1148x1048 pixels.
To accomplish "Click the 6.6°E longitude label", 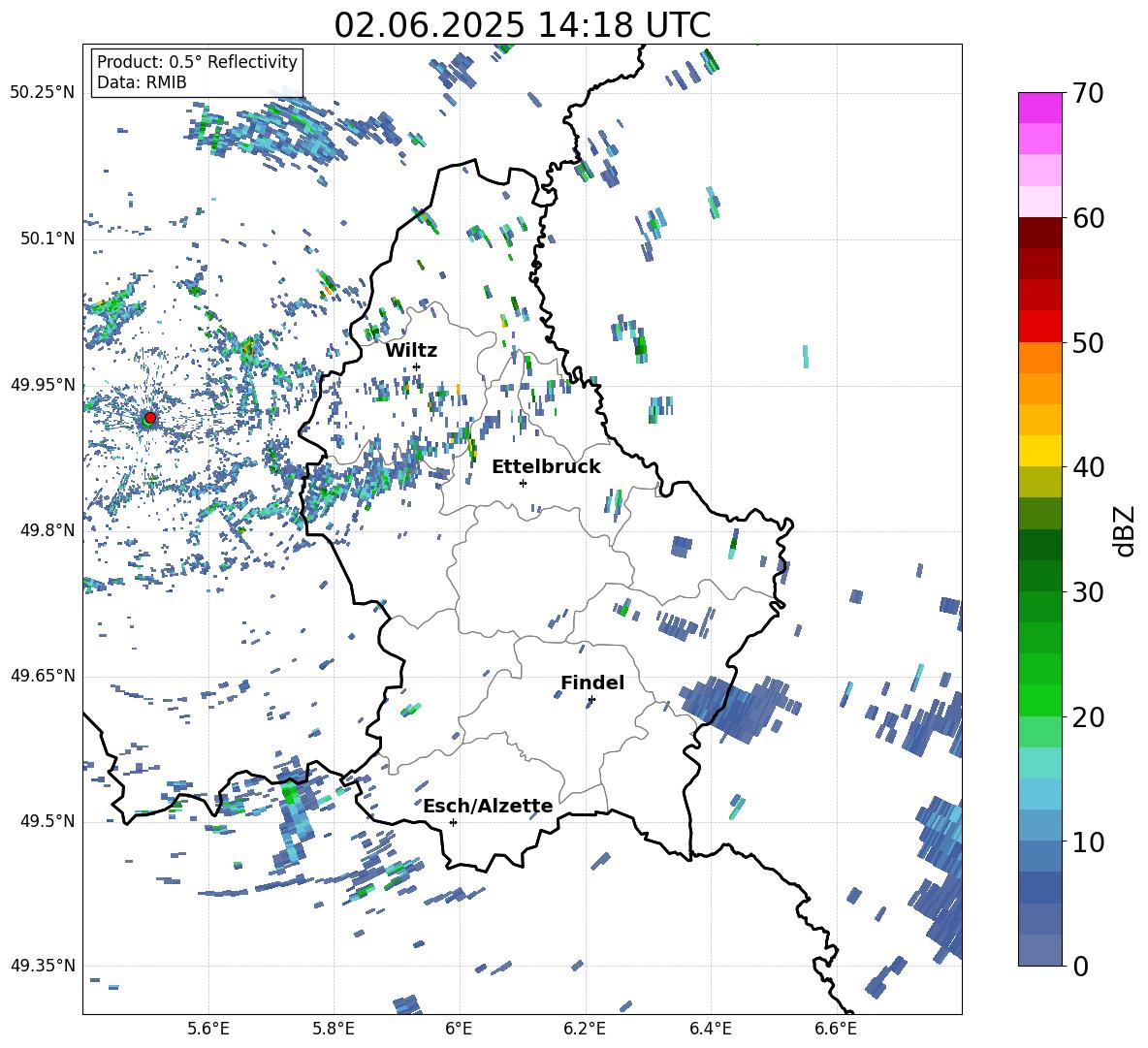I will point(836,1029).
